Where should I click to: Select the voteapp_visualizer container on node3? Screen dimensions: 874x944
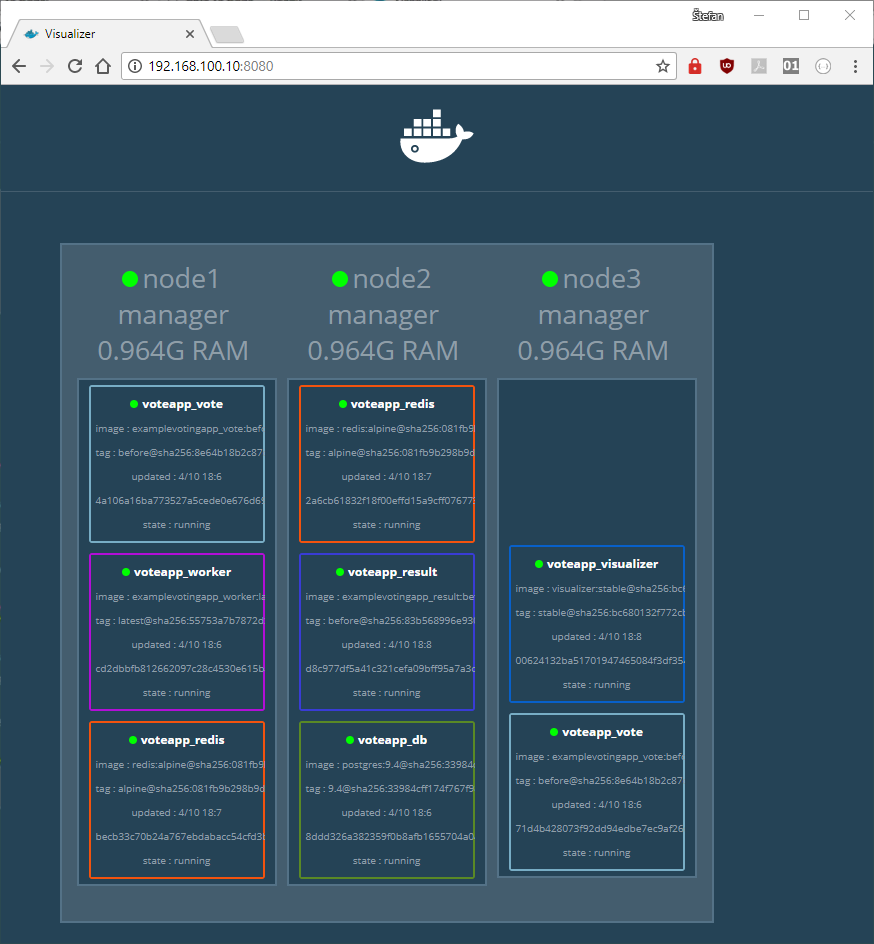[x=596, y=624]
